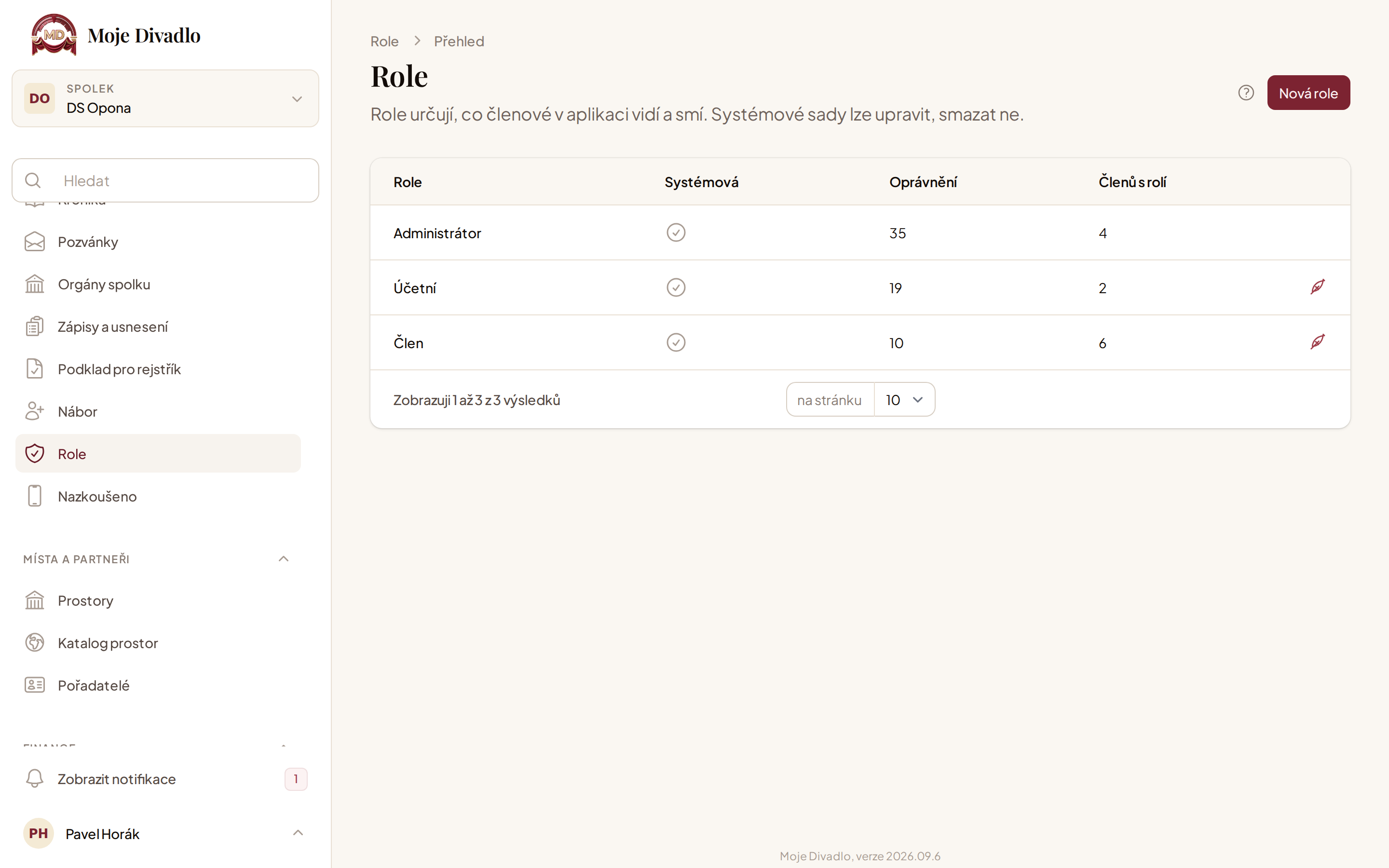Click the notifications bell icon
The image size is (1389, 868).
pyautogui.click(x=34, y=778)
